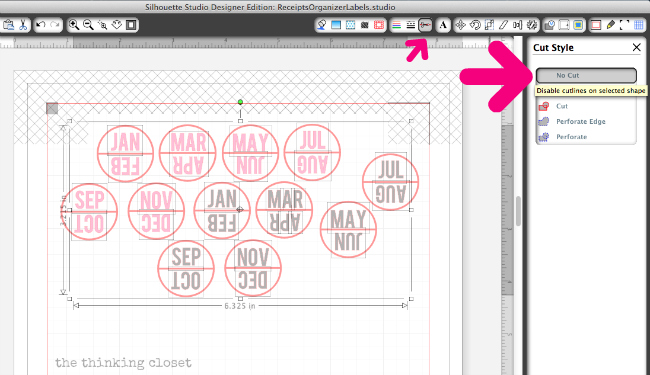Open the Replicate panel icon
The width and height of the screenshot is (650, 375).
[532, 25]
